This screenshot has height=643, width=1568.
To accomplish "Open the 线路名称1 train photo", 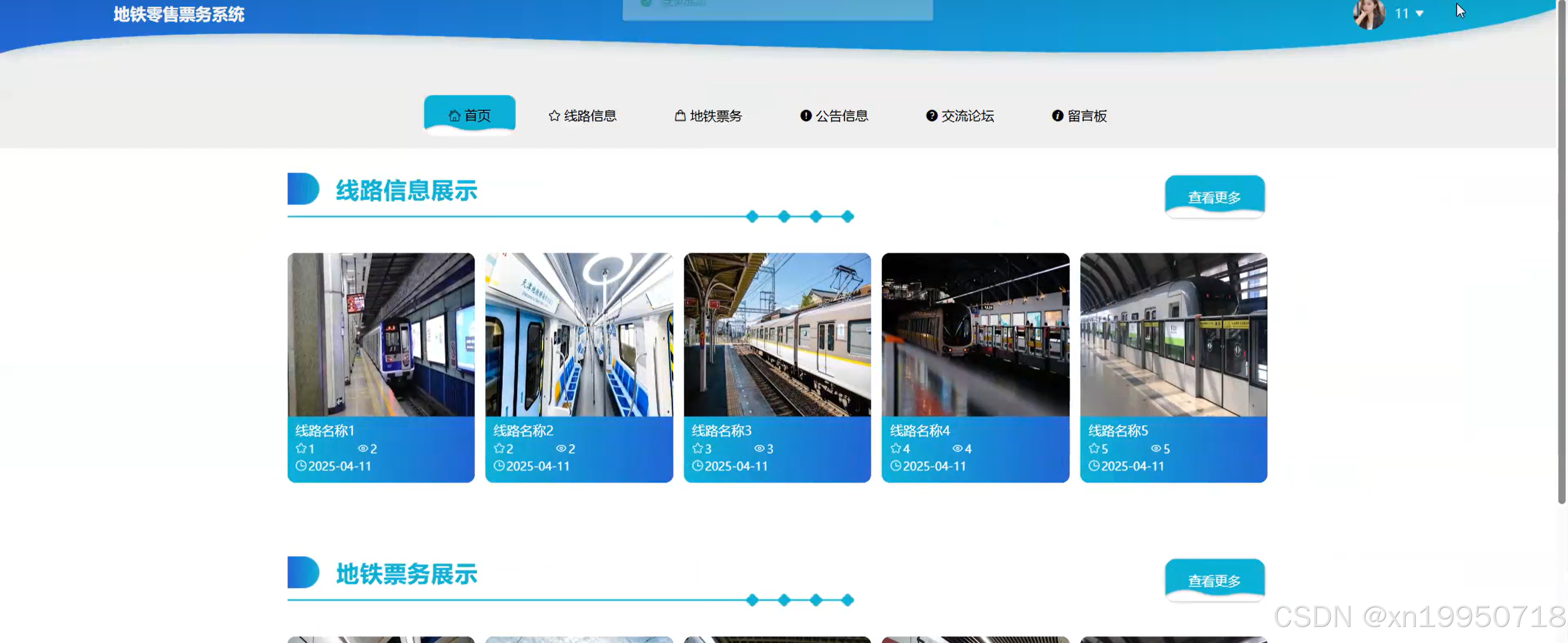I will click(381, 334).
